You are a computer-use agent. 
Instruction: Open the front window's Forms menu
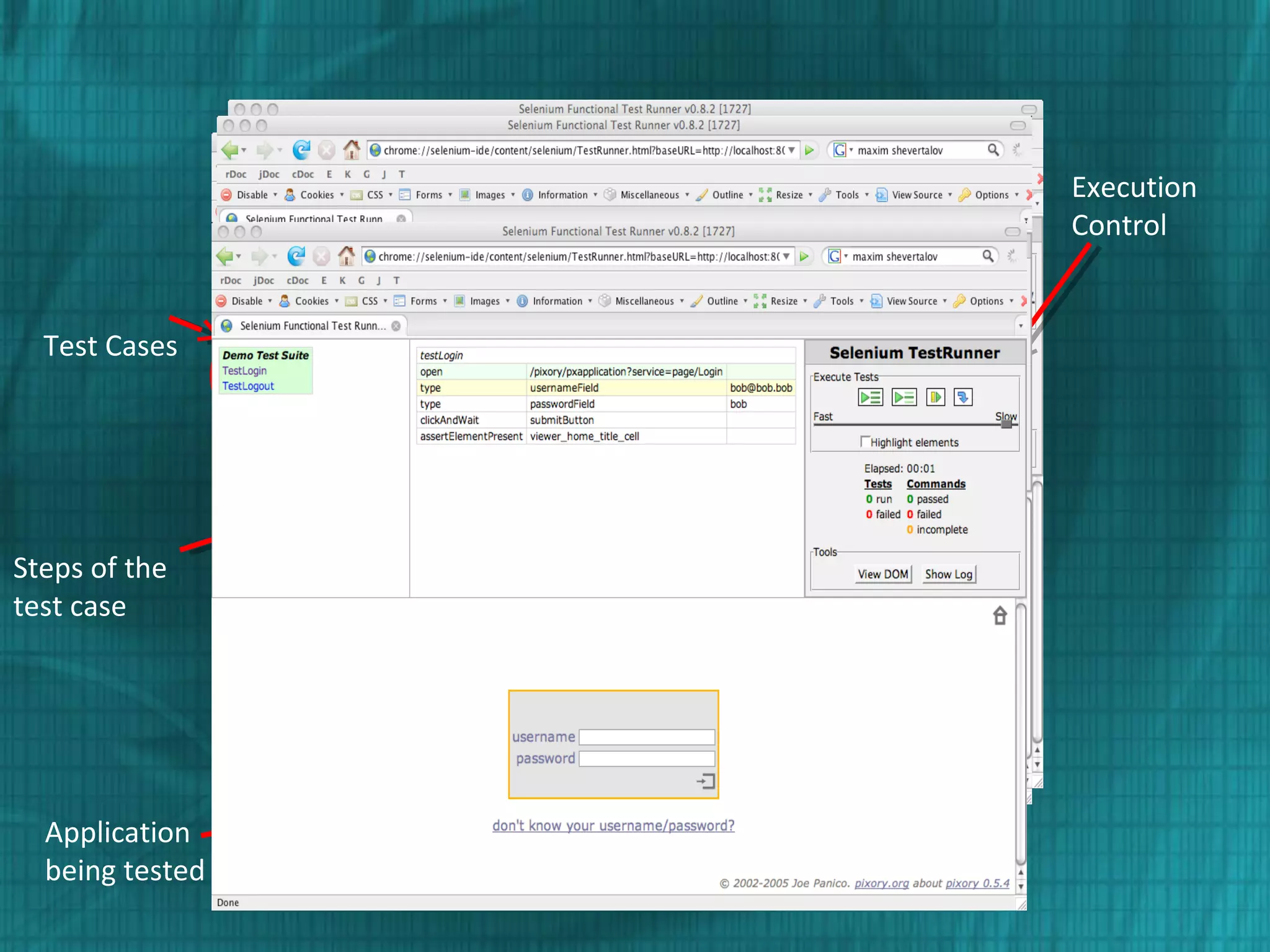click(x=420, y=301)
